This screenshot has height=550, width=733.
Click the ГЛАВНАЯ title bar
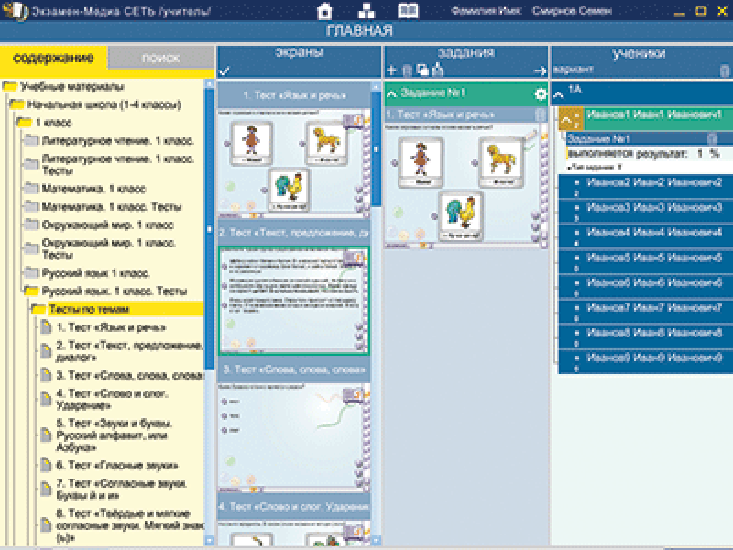pyautogui.click(x=359, y=31)
